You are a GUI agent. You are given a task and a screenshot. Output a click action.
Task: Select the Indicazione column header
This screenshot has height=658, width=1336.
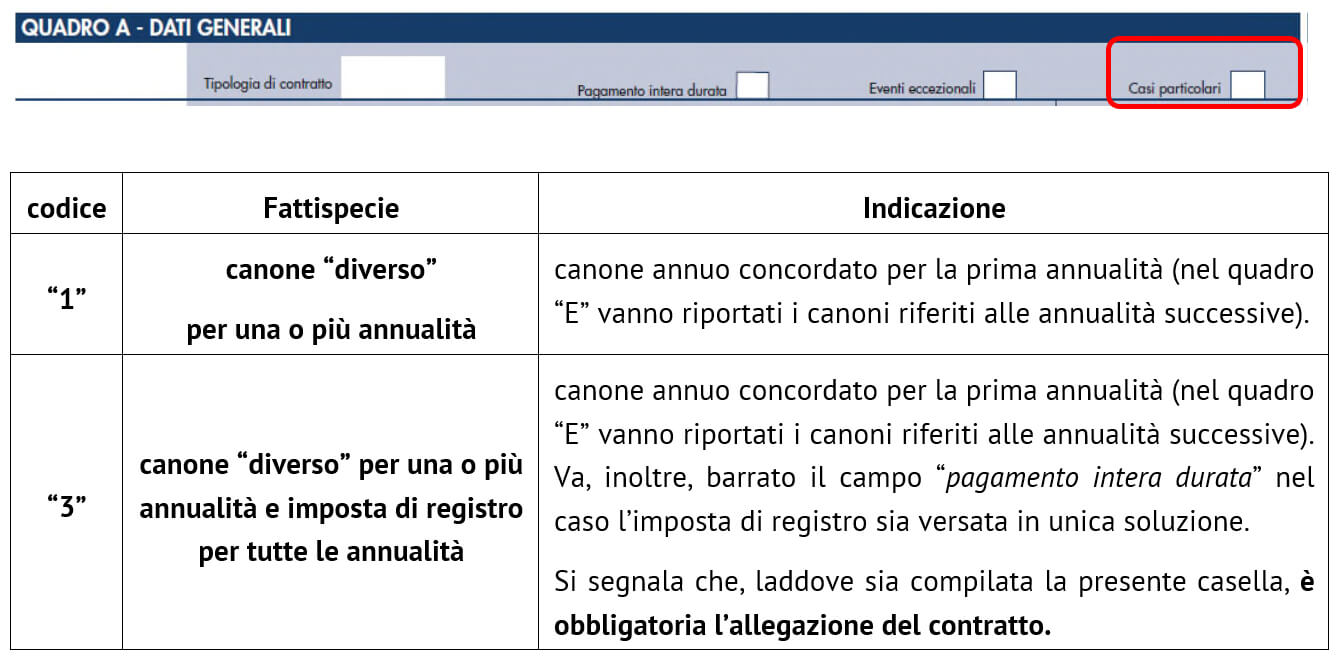(x=933, y=208)
